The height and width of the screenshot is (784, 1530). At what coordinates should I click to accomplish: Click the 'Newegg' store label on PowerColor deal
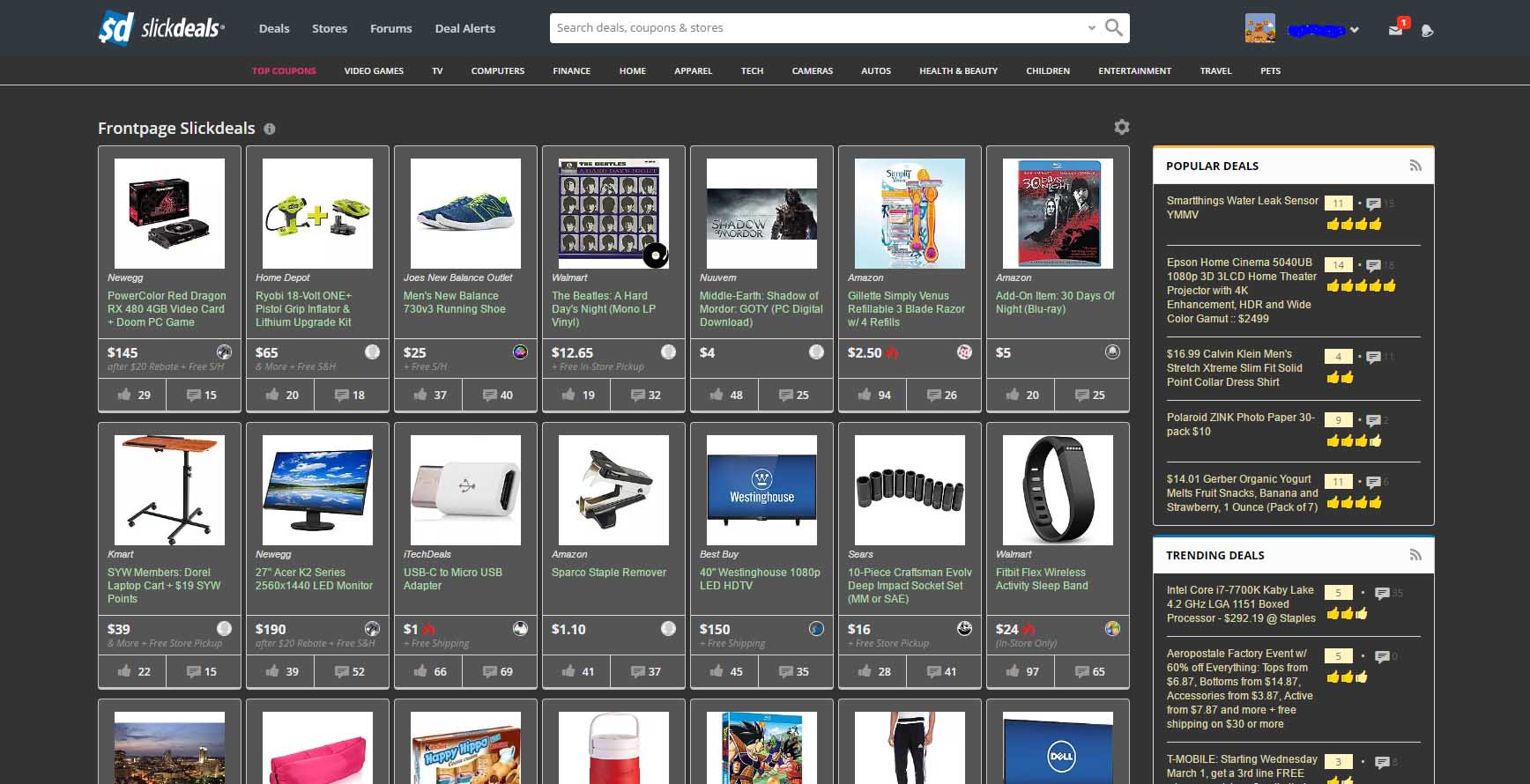point(125,277)
